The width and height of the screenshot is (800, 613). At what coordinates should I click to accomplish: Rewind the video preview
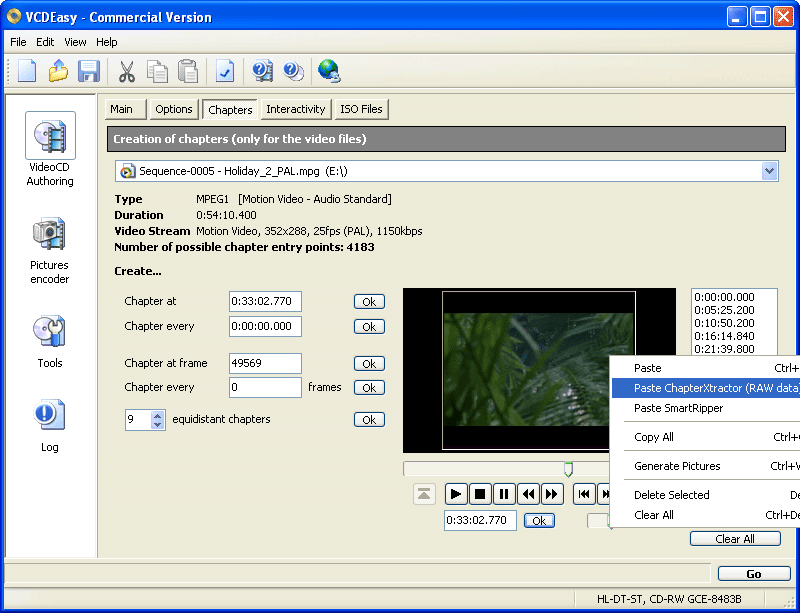529,494
